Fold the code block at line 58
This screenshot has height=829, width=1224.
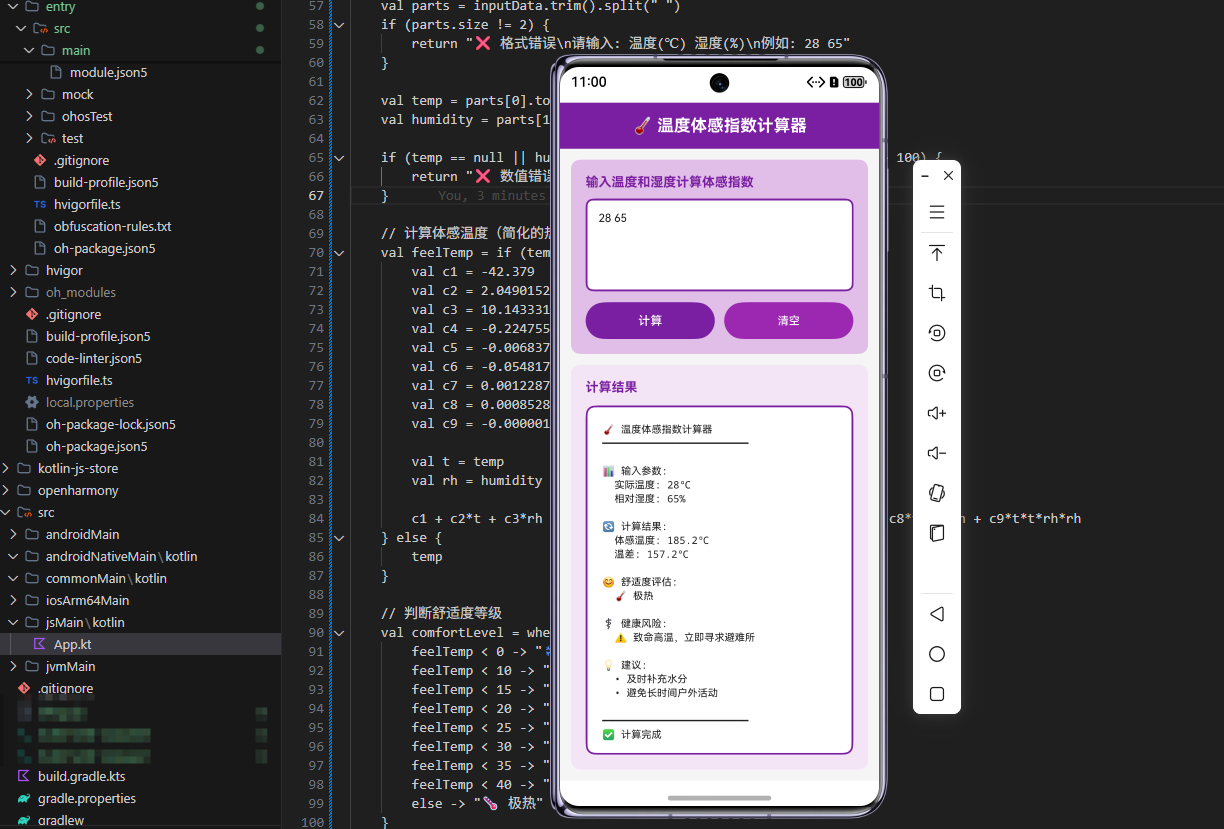[339, 25]
